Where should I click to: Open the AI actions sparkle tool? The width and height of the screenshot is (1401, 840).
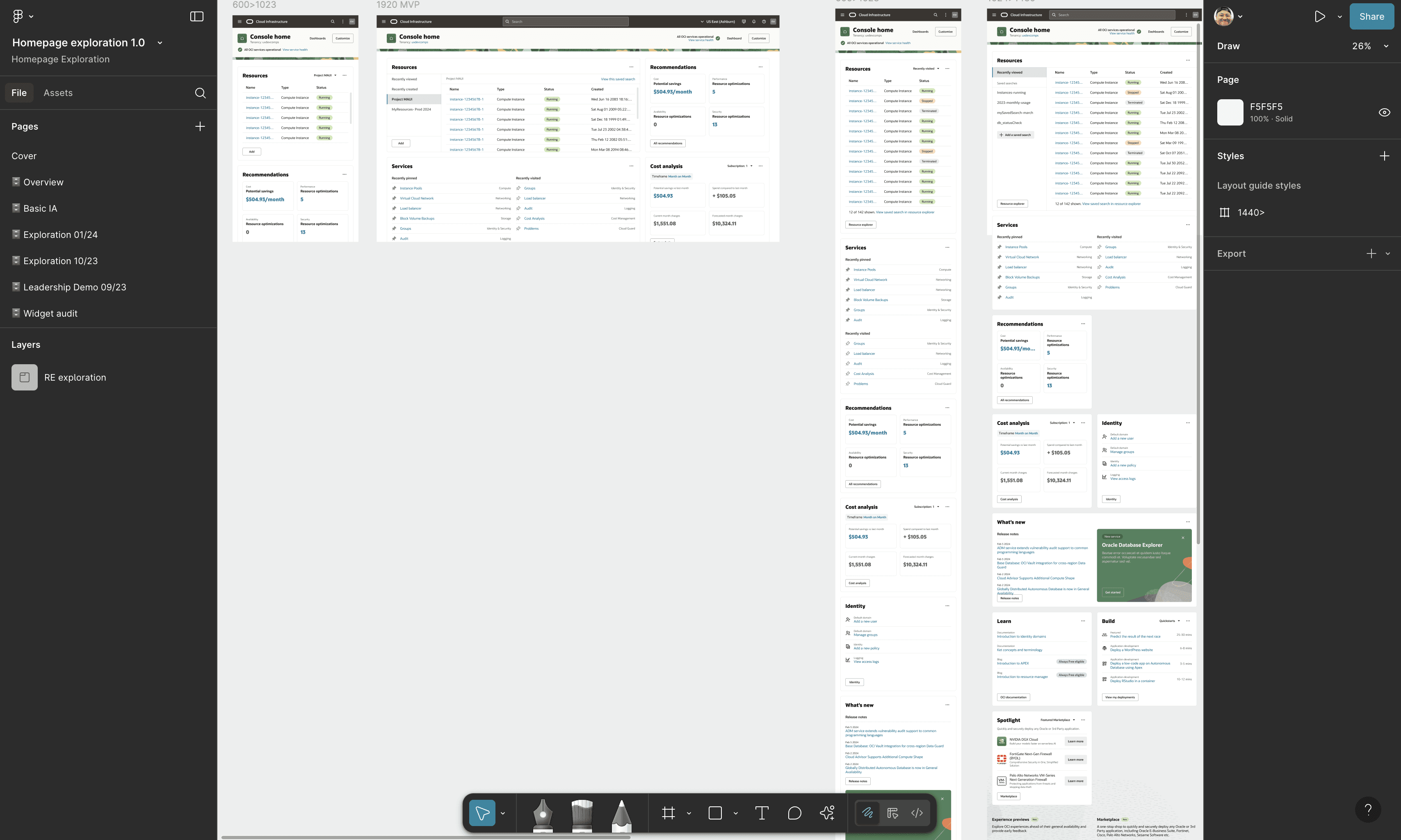[827, 813]
